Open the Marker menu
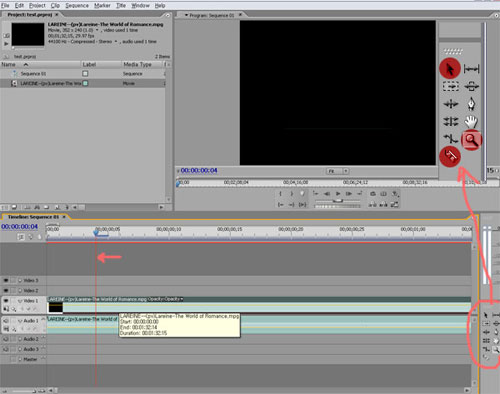The height and width of the screenshot is (394, 500). [x=102, y=6]
